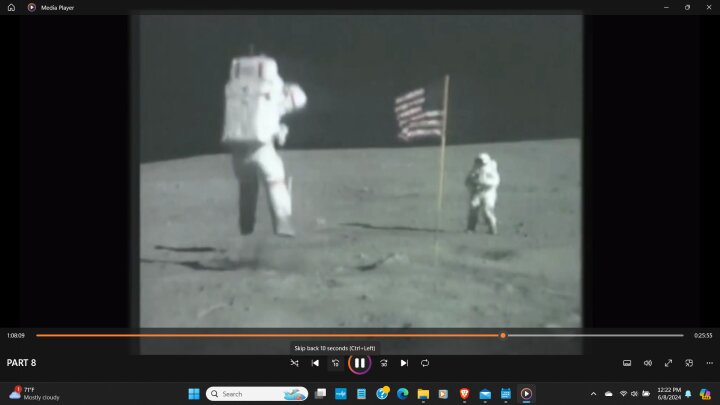Show hidden system tray icons
The height and width of the screenshot is (405, 720).
pyautogui.click(x=593, y=394)
